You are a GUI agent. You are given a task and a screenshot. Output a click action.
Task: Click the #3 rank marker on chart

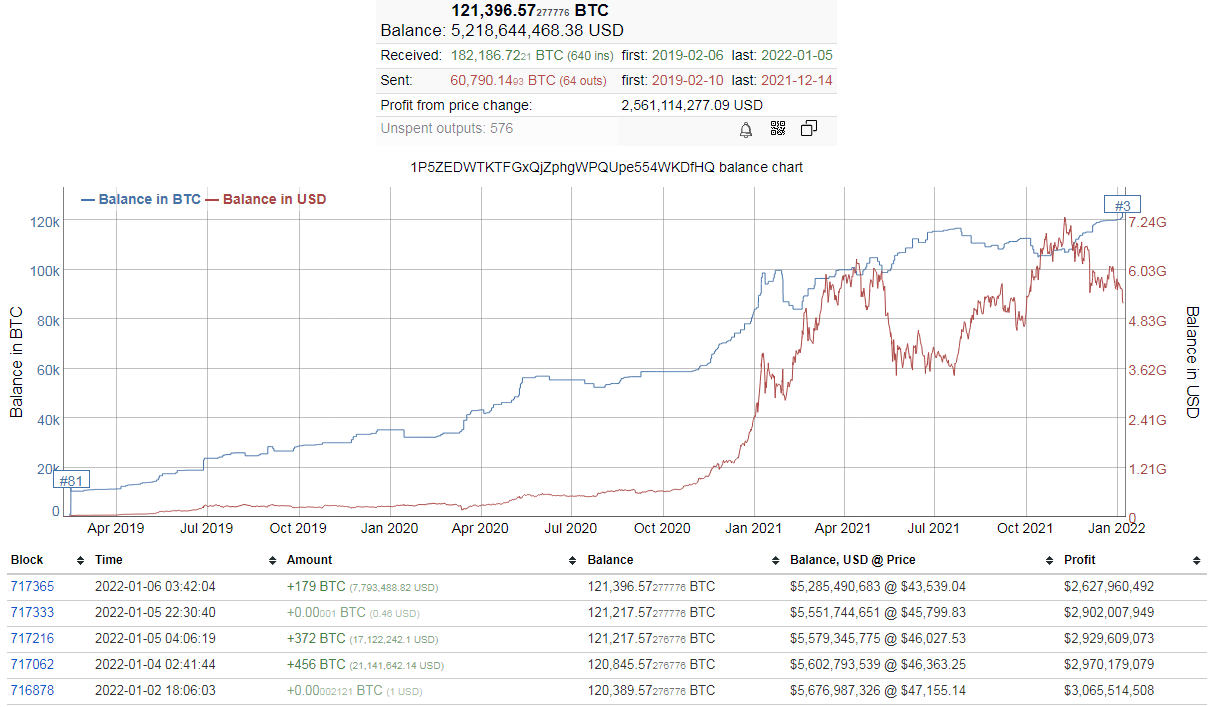click(x=1122, y=206)
